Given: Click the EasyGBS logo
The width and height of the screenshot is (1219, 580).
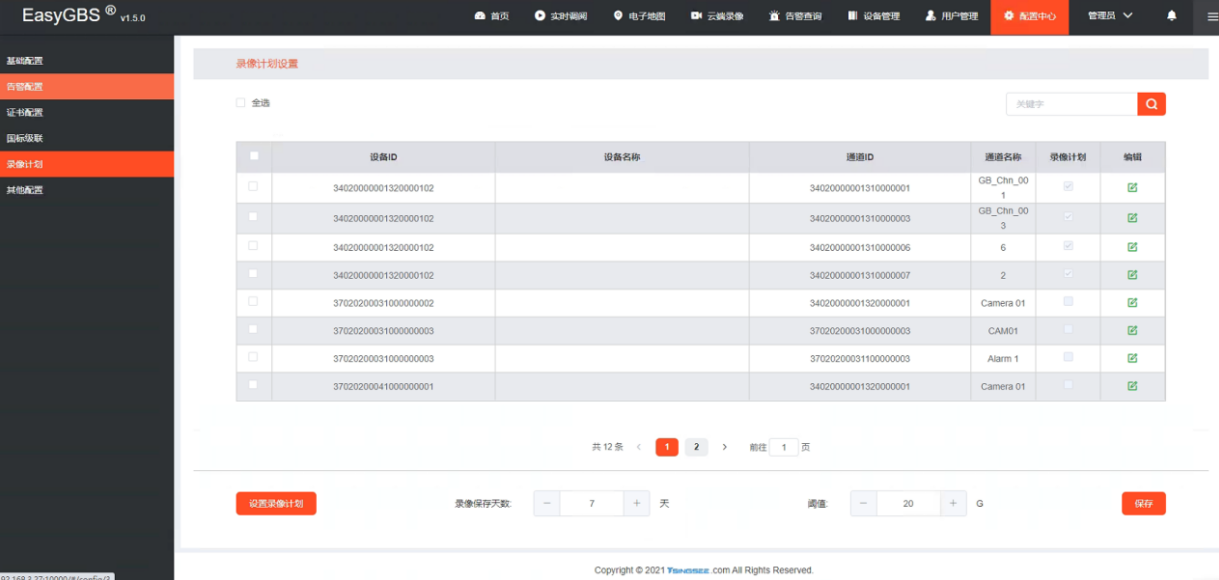Looking at the screenshot, I should (x=83, y=15).
